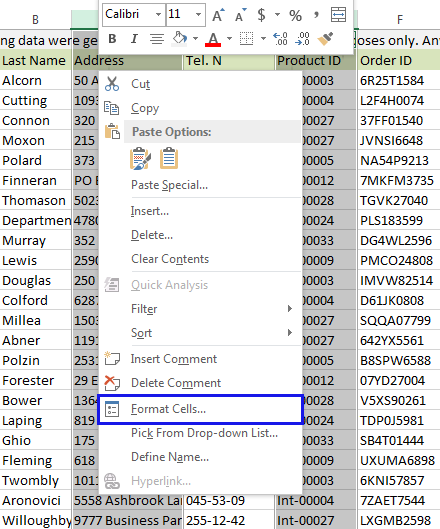Click Merge and Center icon

click(338, 15)
